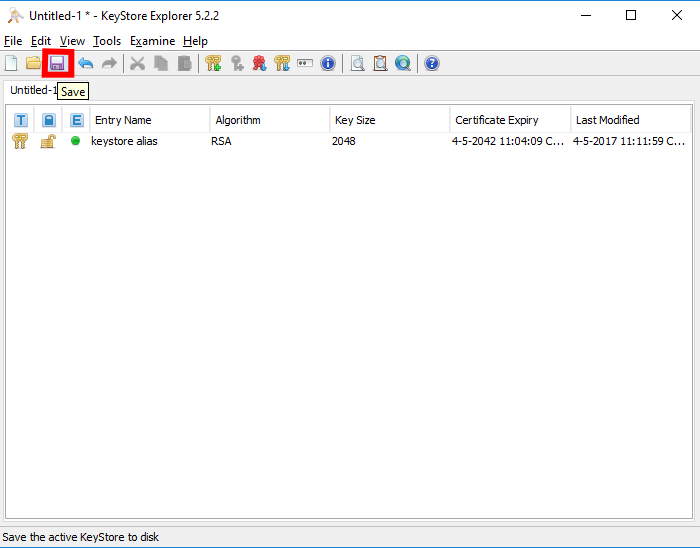The height and width of the screenshot is (548, 700).
Task: Open a keystore with the folder icon
Action: click(33, 63)
